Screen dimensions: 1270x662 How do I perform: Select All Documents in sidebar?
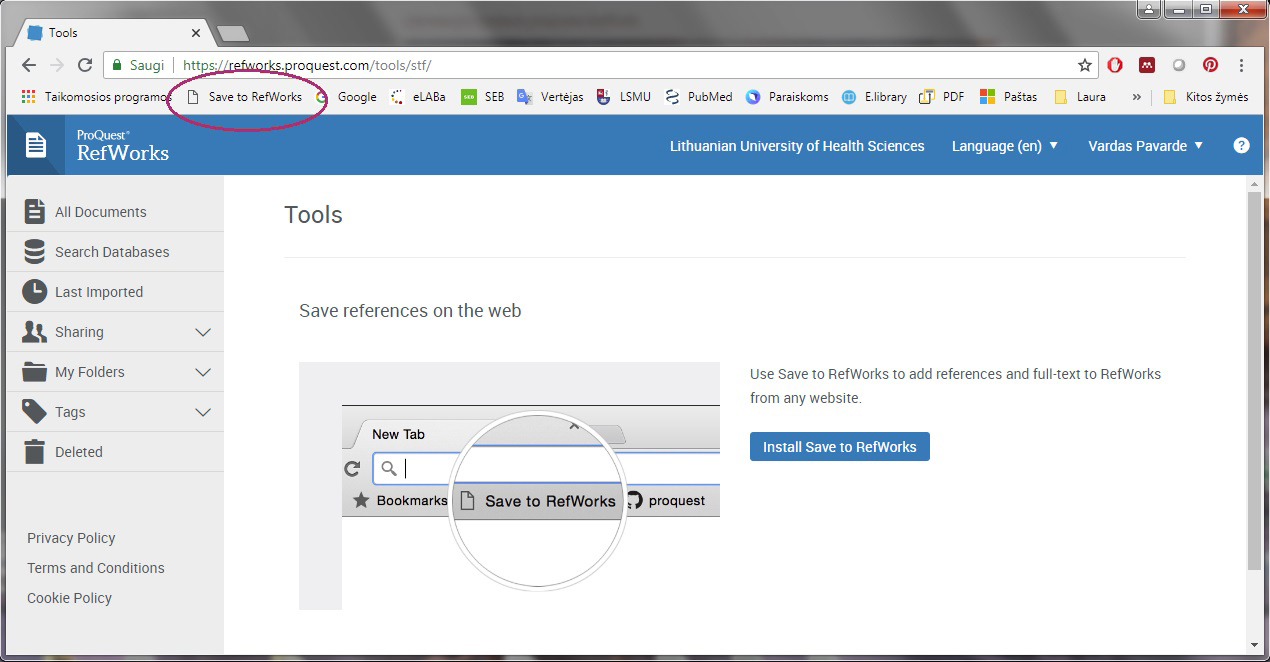click(x=100, y=212)
